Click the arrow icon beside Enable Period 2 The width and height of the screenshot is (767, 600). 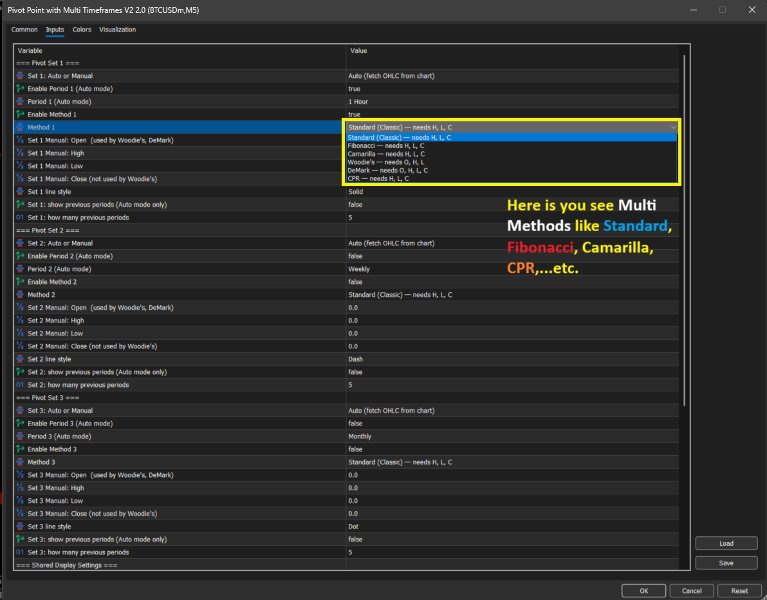pyautogui.click(x=20, y=256)
